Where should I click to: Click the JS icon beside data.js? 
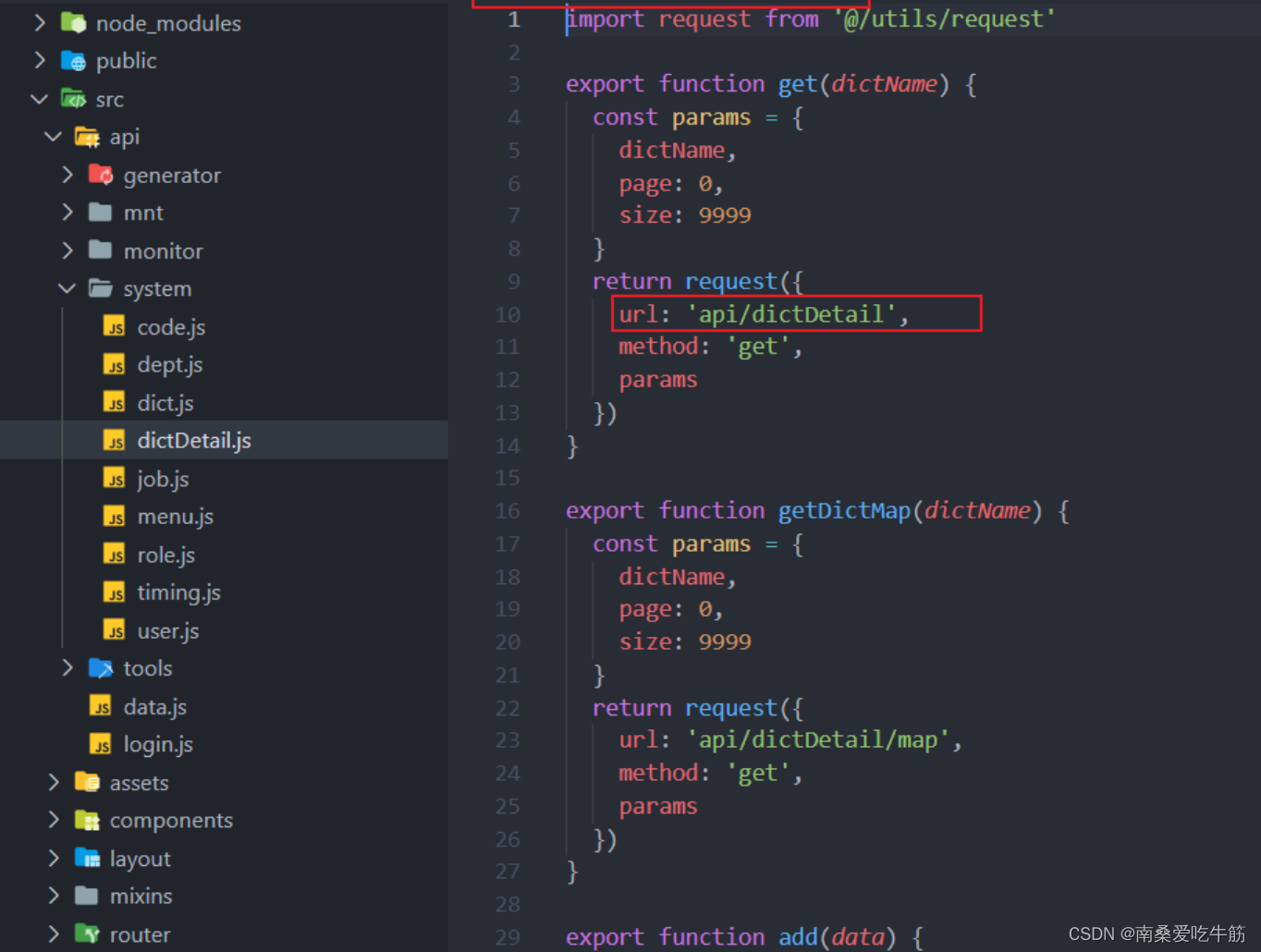coord(101,705)
